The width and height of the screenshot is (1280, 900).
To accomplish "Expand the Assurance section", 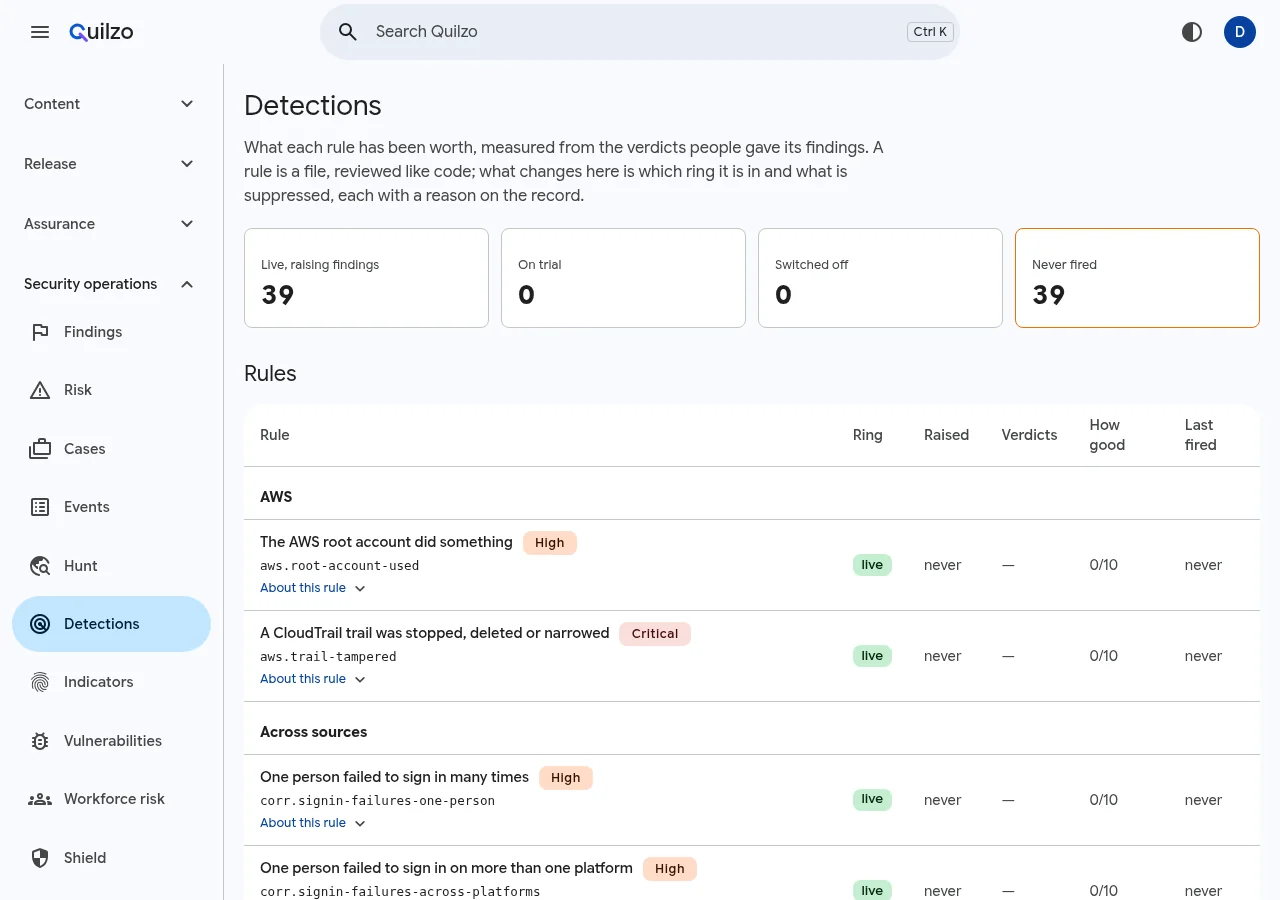I will point(111,224).
